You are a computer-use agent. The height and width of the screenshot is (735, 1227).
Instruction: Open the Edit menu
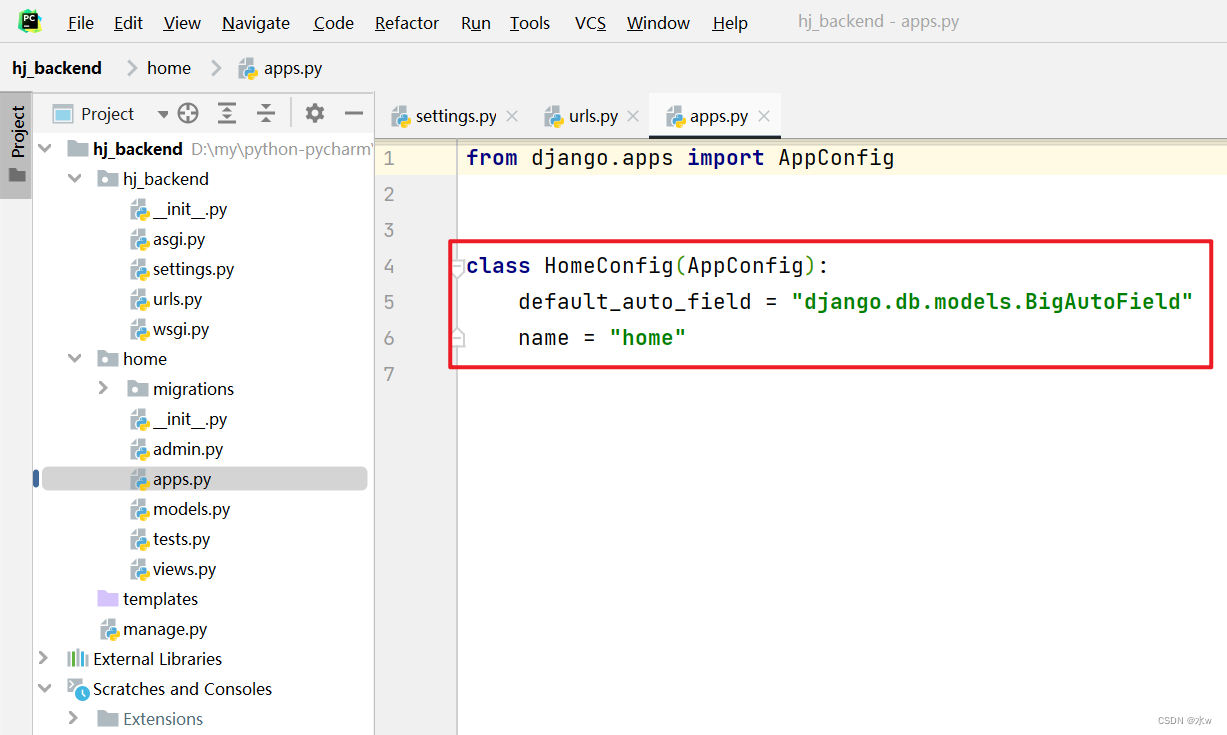[128, 23]
